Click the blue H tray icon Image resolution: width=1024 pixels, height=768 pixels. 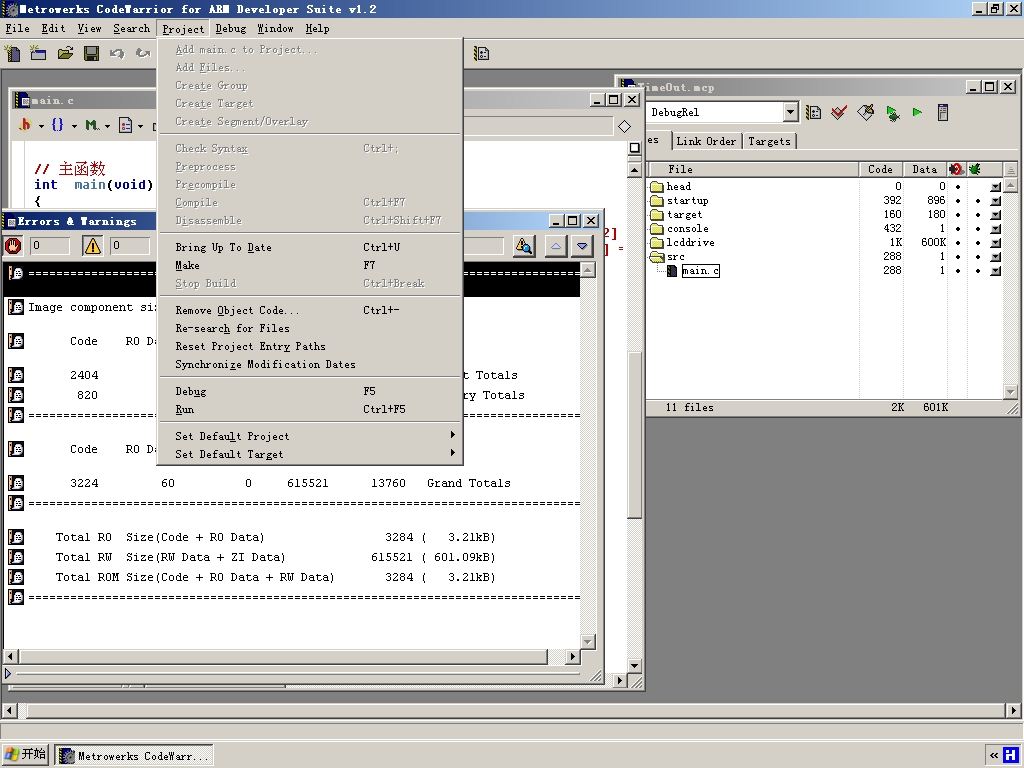pos(1010,756)
